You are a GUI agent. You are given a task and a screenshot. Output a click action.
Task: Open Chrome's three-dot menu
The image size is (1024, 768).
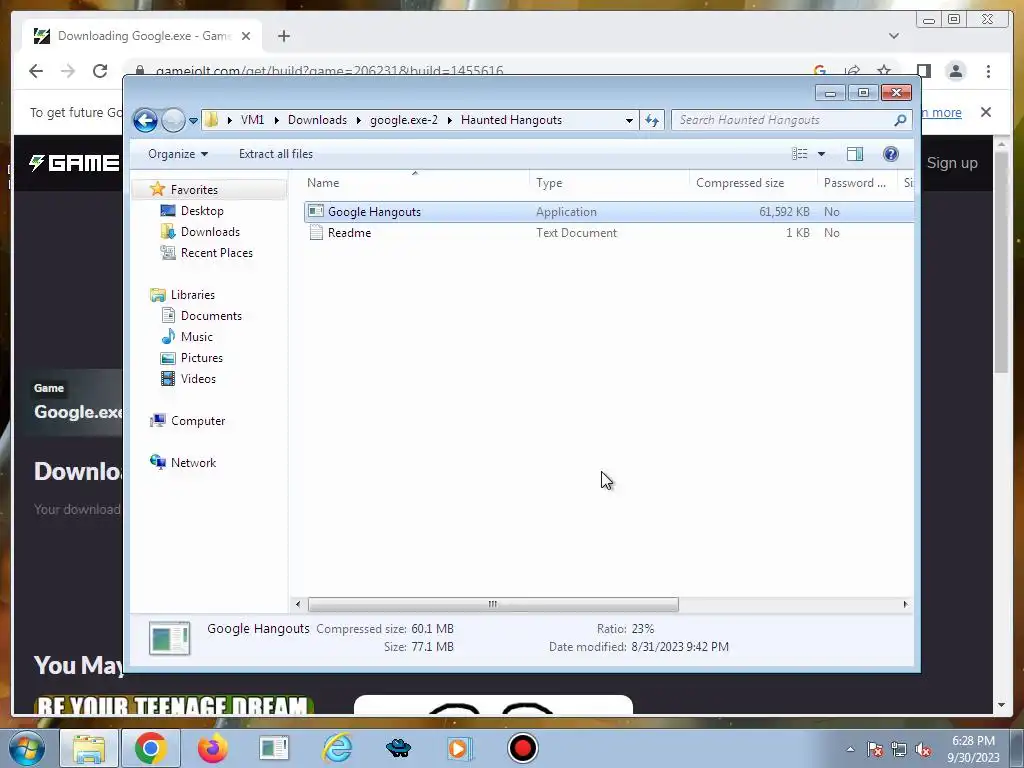(988, 71)
